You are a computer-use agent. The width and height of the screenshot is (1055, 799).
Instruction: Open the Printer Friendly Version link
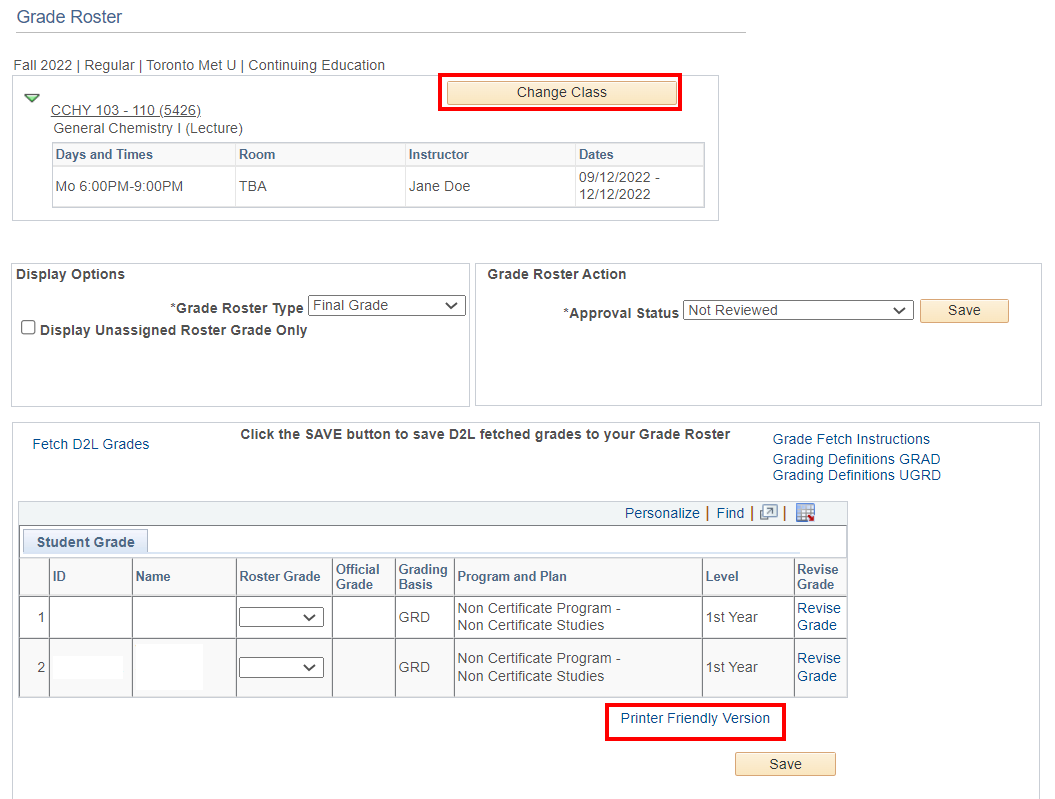695,718
